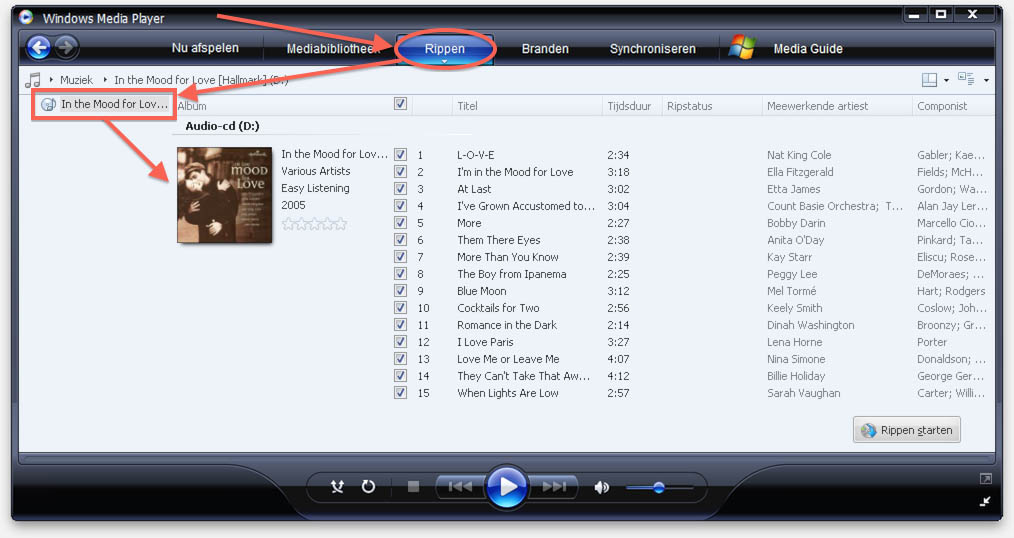
Task: Rate the album with the first star
Action: pyautogui.click(x=288, y=224)
